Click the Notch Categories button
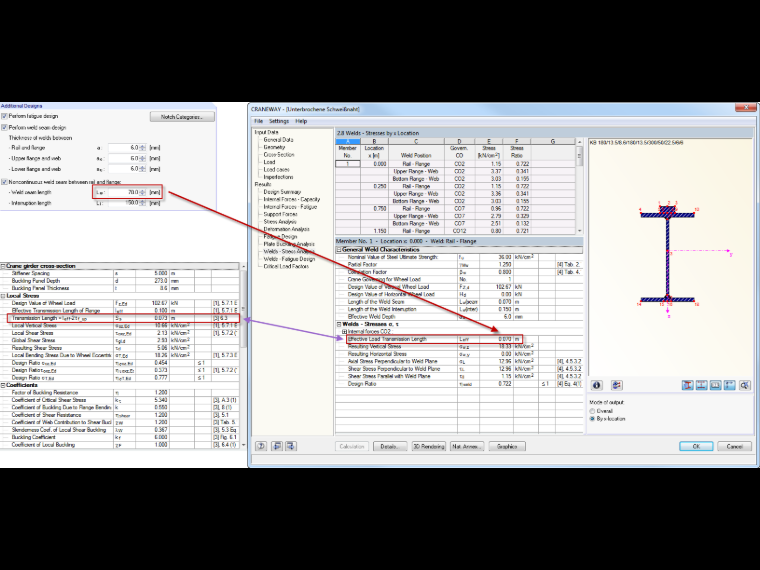The image size is (760, 570). pyautogui.click(x=182, y=117)
